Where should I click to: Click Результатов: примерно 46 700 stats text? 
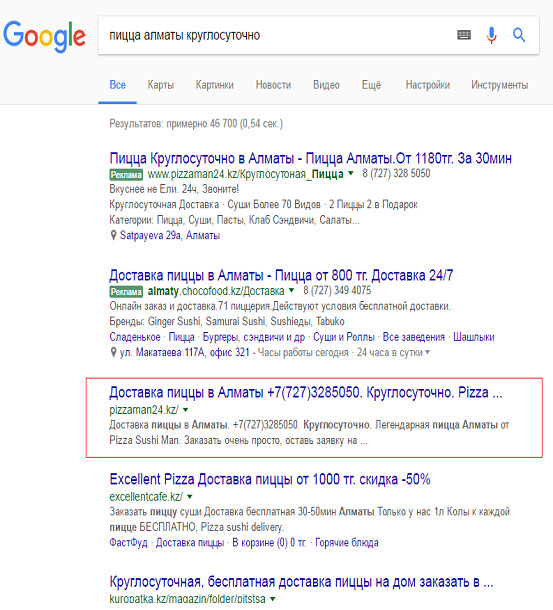point(196,124)
